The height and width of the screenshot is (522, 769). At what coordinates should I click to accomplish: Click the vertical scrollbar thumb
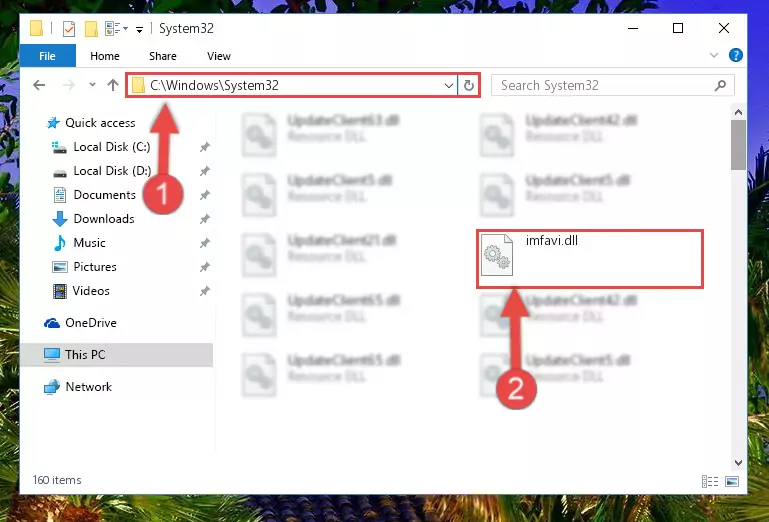tap(738, 145)
